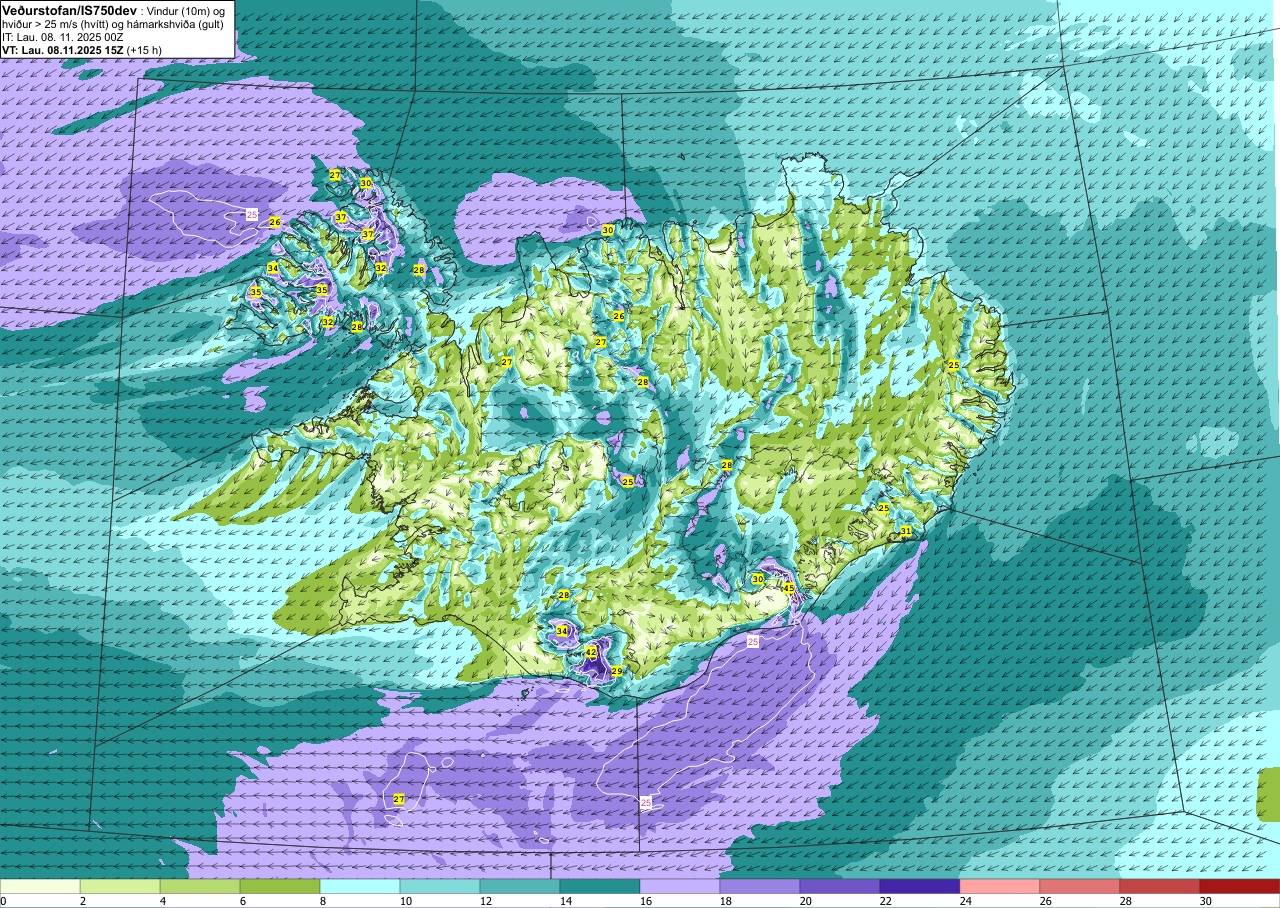This screenshot has height=908, width=1280.
Task: Click the 18–20 m/s purple legend swatch
Action: [x=760, y=886]
